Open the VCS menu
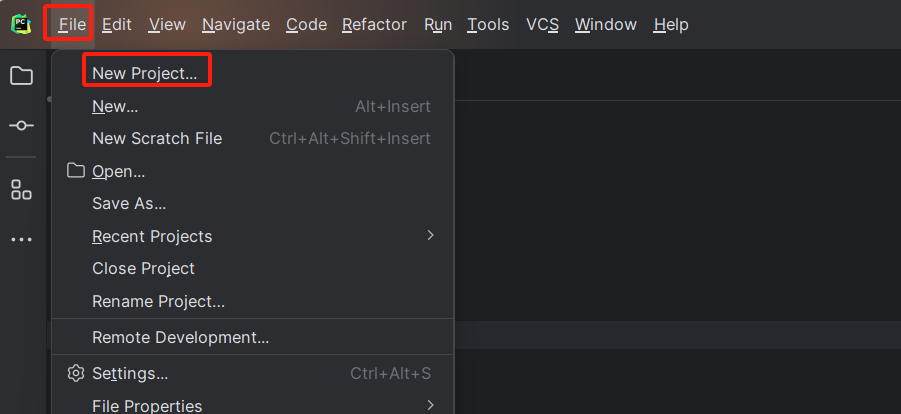 click(542, 24)
